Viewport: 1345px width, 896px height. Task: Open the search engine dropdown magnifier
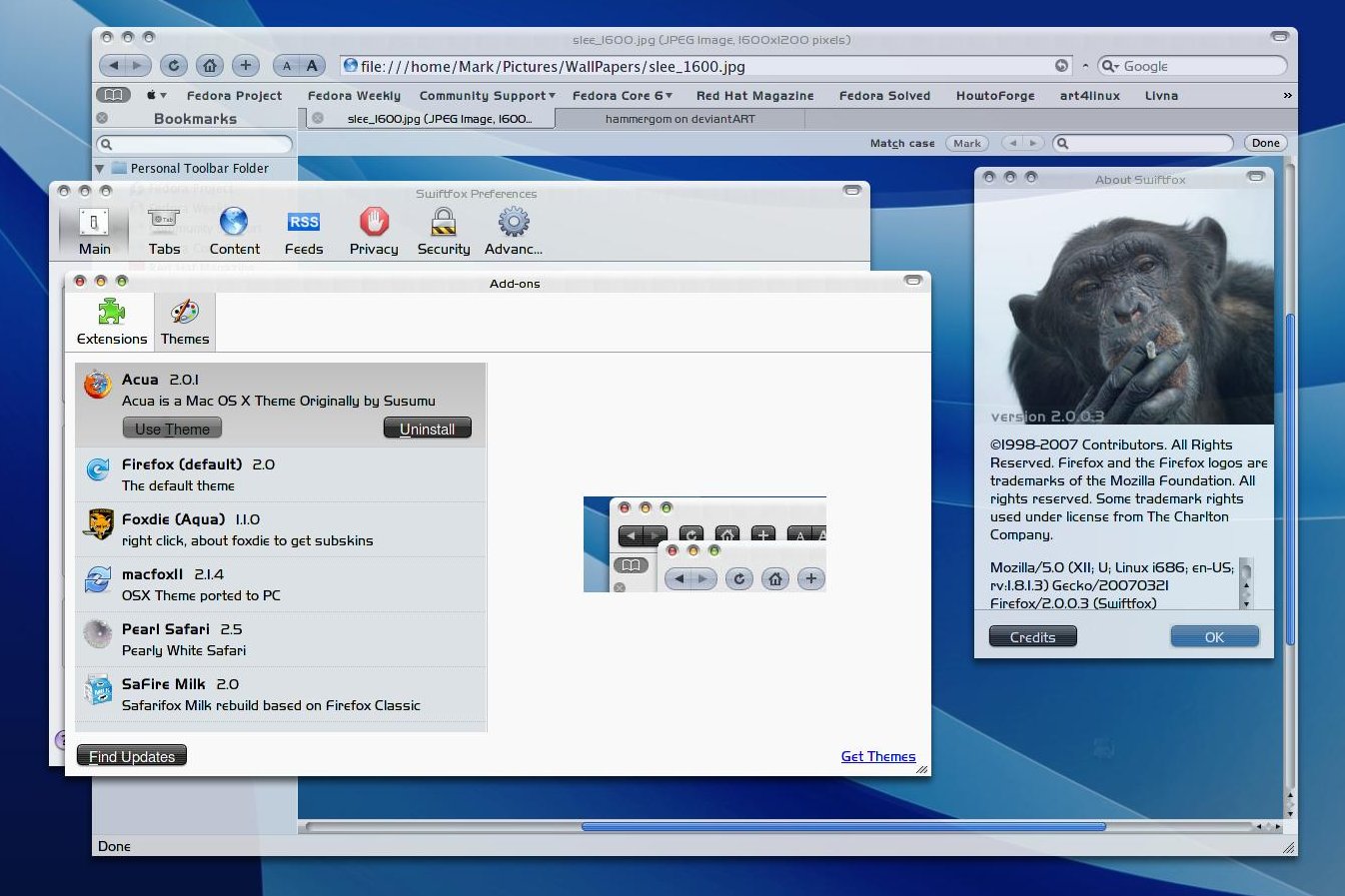click(1109, 66)
